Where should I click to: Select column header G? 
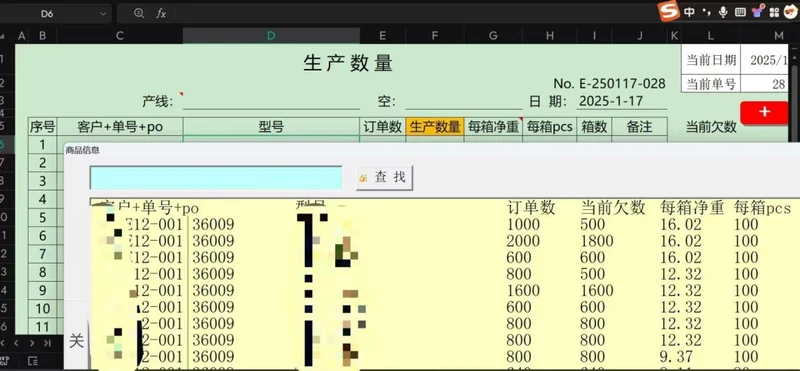[x=493, y=35]
